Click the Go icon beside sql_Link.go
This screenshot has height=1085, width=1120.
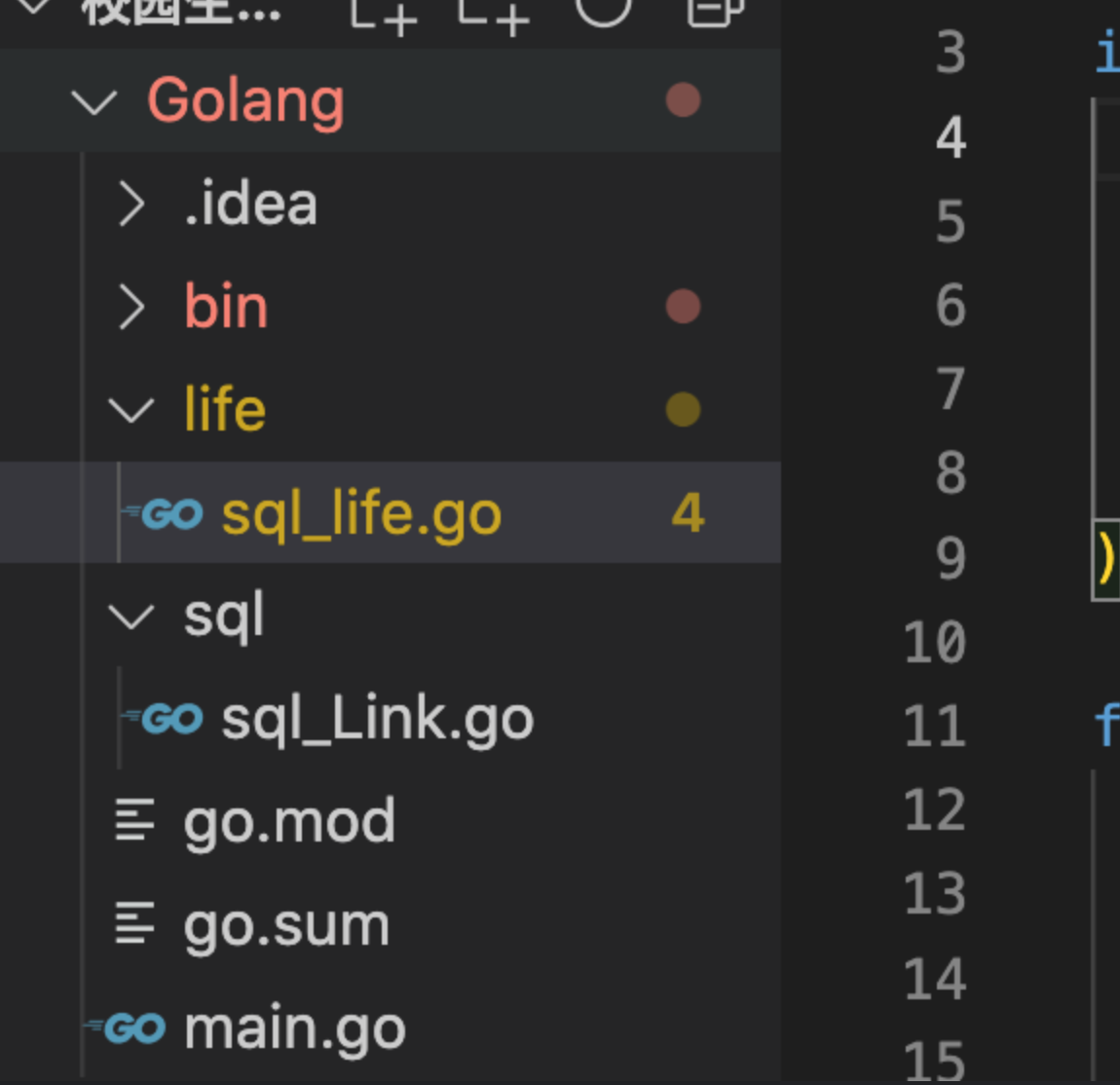(166, 719)
